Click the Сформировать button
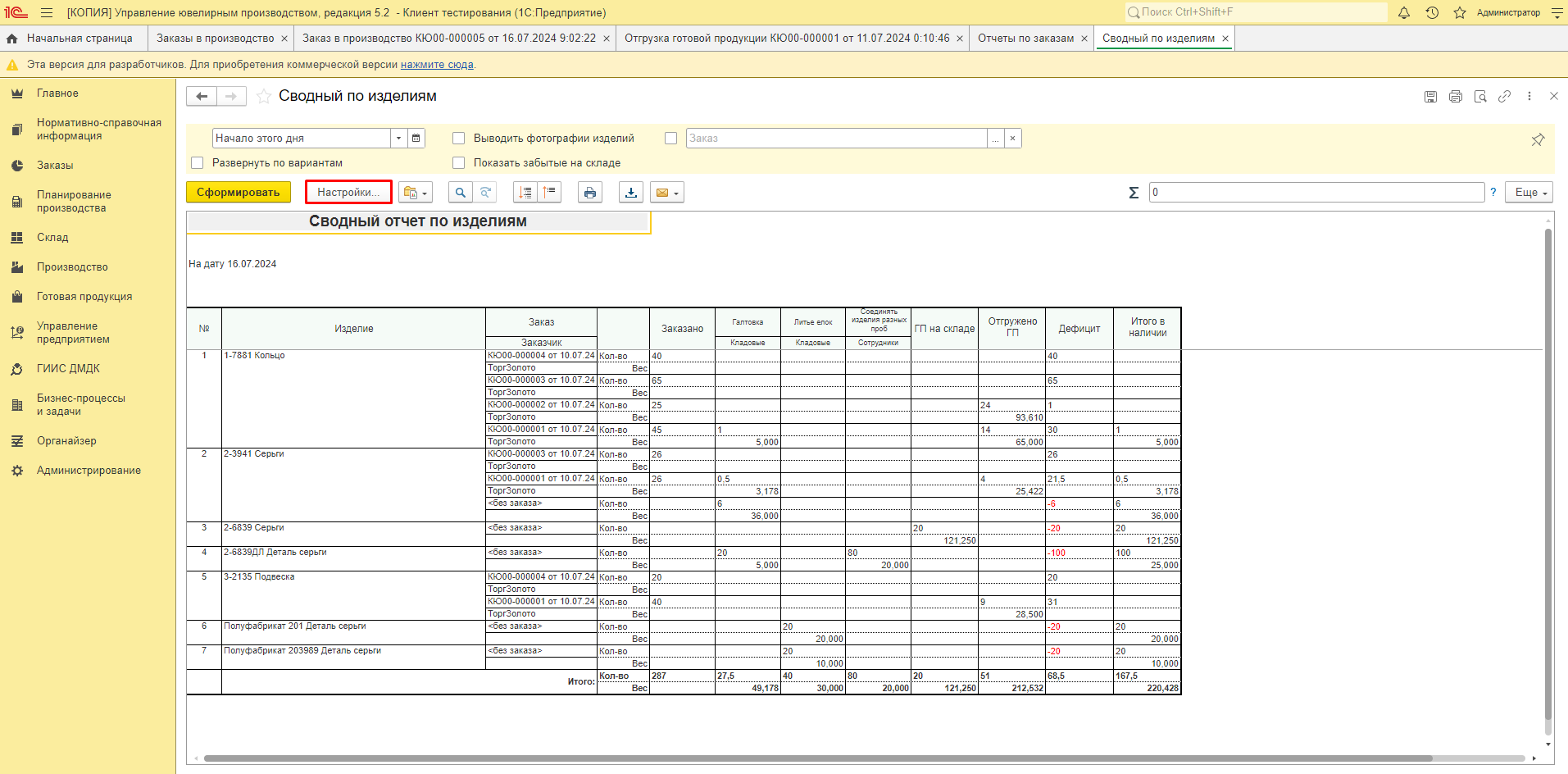 click(x=239, y=193)
